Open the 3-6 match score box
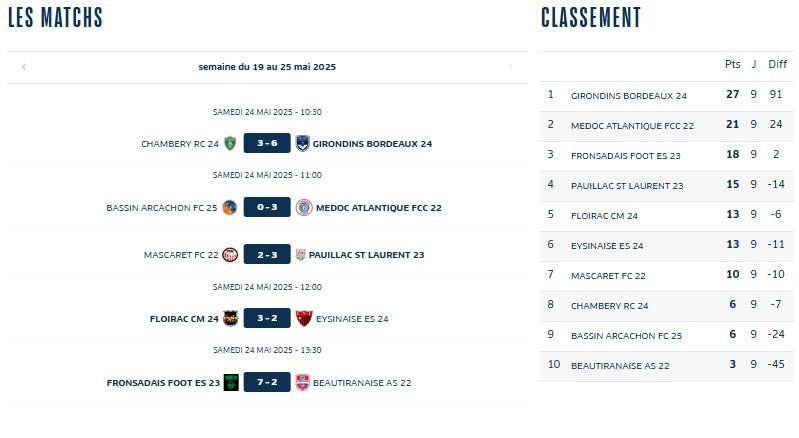Screen dimensions: 799x438 [267, 143]
